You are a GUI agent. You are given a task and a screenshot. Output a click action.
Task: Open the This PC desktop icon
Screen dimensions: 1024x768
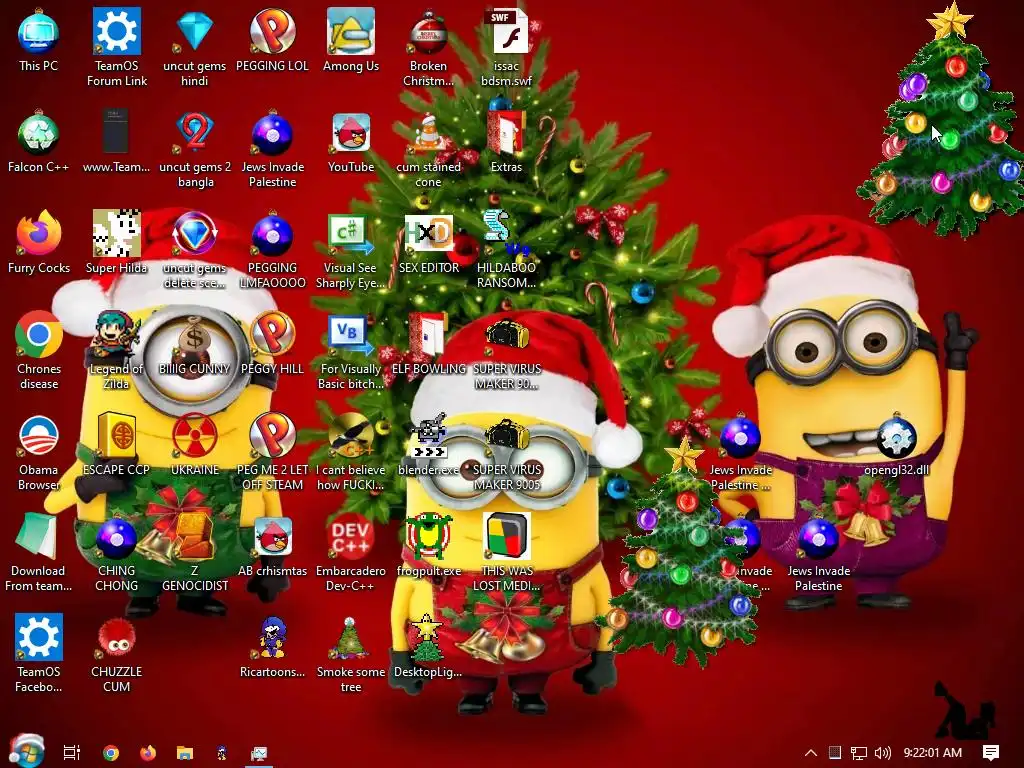tap(39, 33)
